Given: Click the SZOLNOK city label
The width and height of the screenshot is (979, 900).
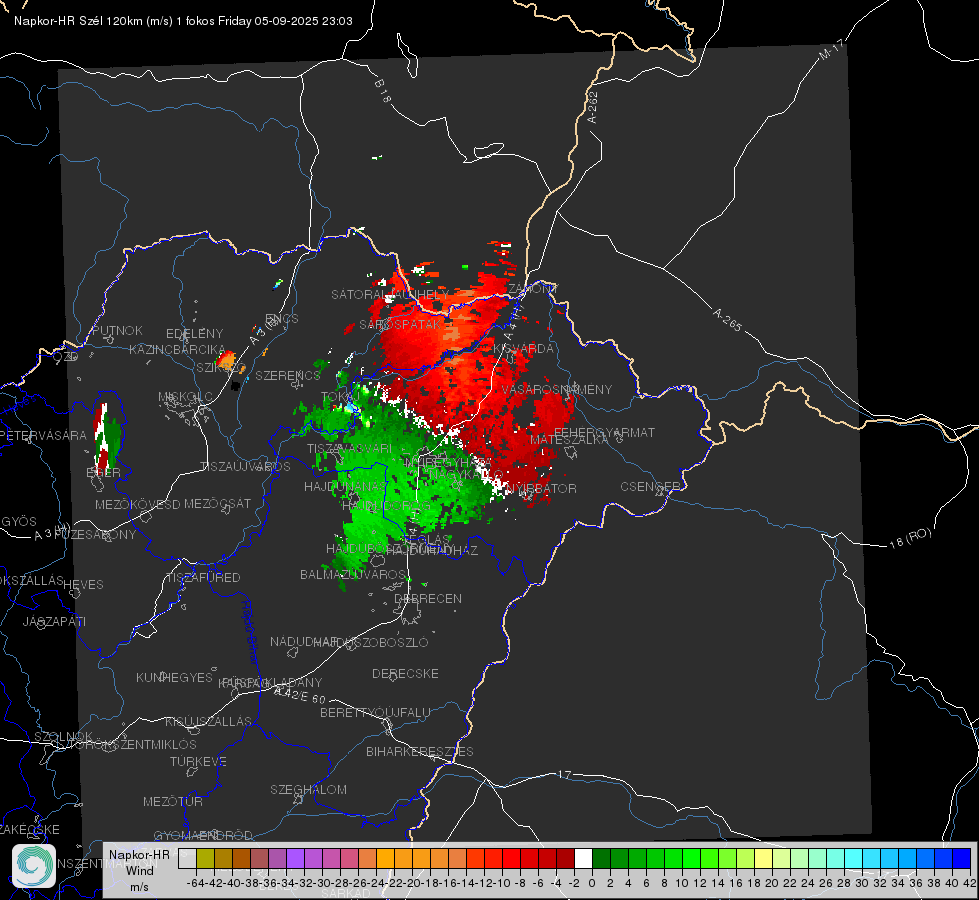Looking at the screenshot, I should coord(64,737).
